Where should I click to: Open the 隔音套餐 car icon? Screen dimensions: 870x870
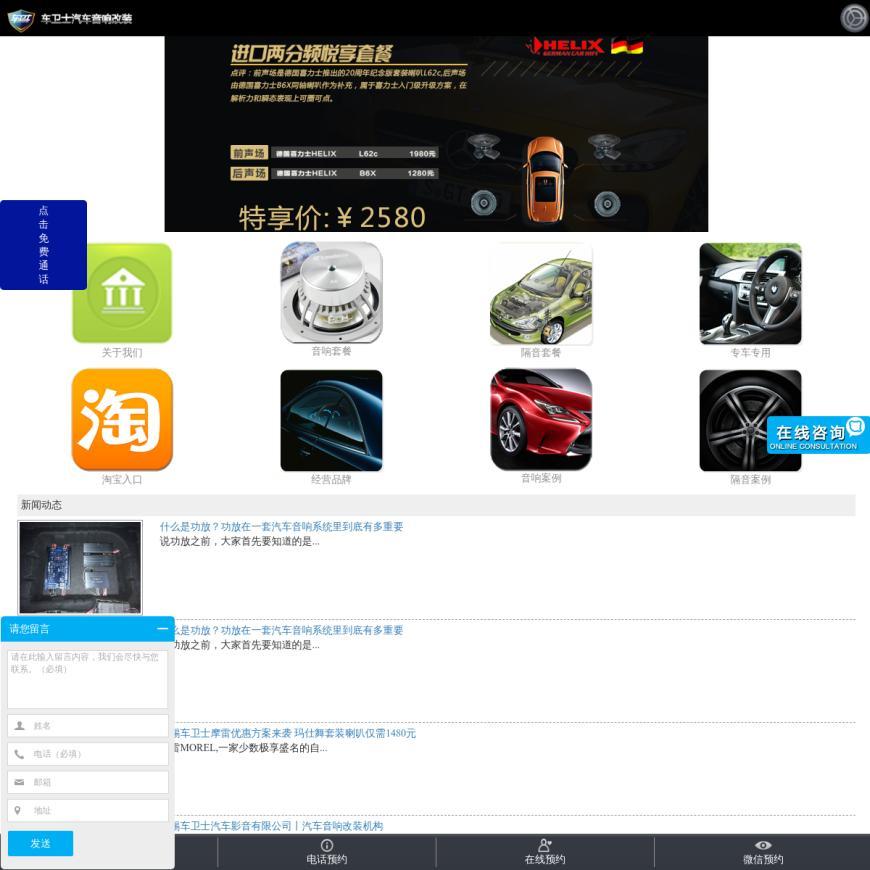(541, 294)
